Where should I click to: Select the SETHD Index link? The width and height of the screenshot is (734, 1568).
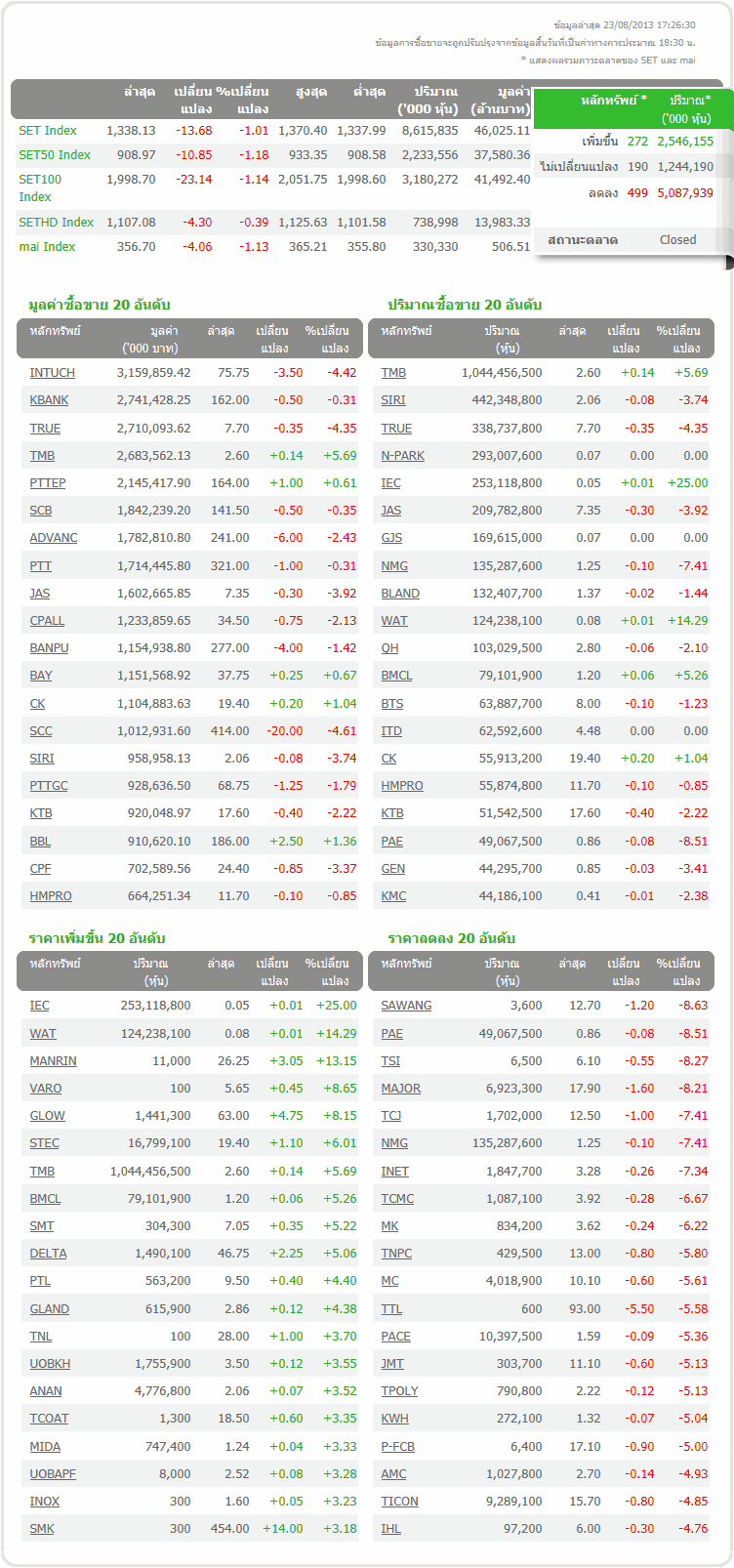57,223
